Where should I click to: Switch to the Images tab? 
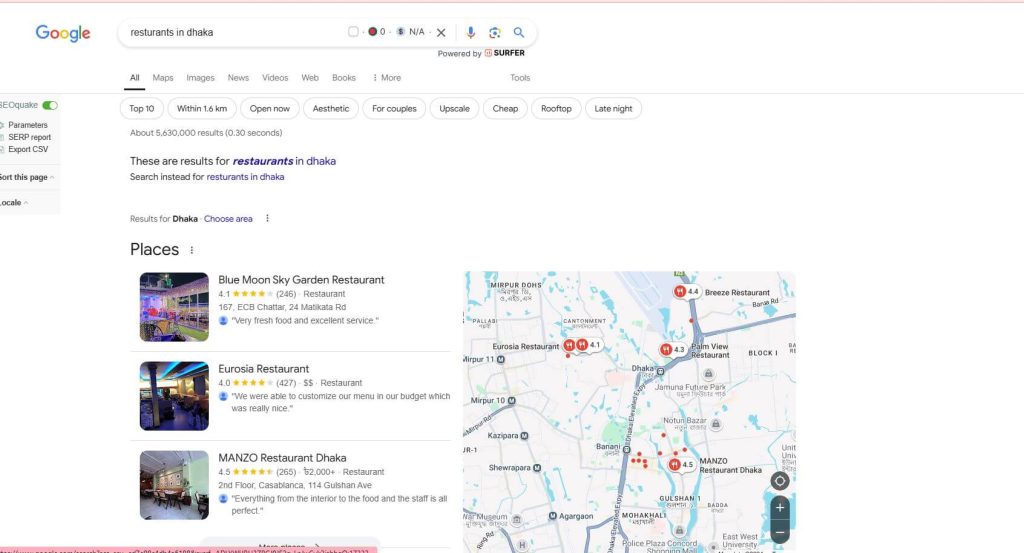pos(200,78)
